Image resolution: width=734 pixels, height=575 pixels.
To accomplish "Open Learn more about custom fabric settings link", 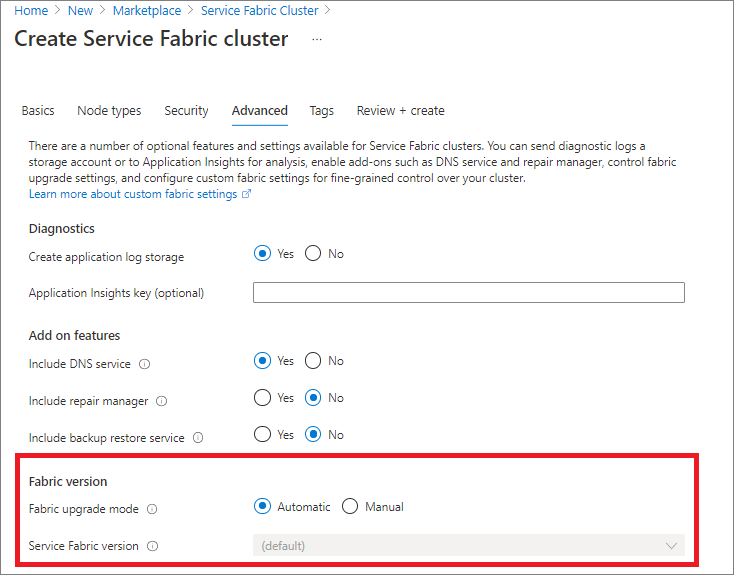I will (x=140, y=194).
